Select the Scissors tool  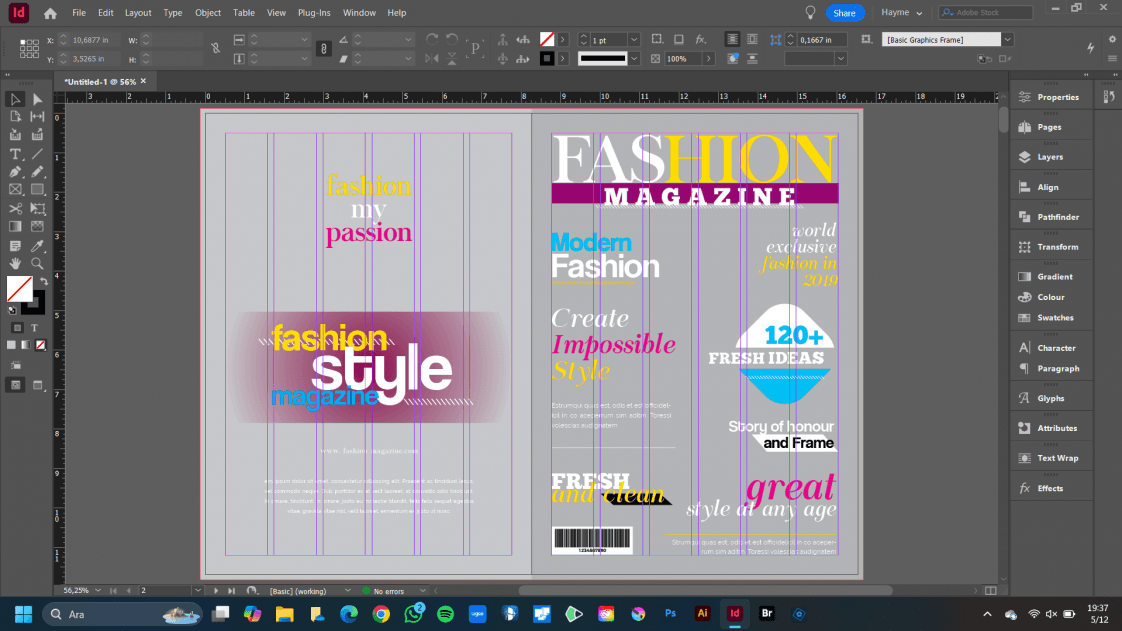(15, 208)
